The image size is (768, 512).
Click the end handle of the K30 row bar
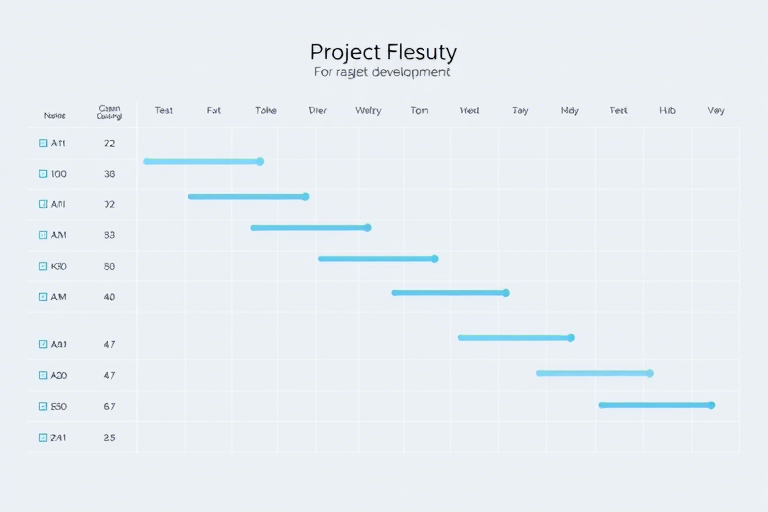click(434, 259)
